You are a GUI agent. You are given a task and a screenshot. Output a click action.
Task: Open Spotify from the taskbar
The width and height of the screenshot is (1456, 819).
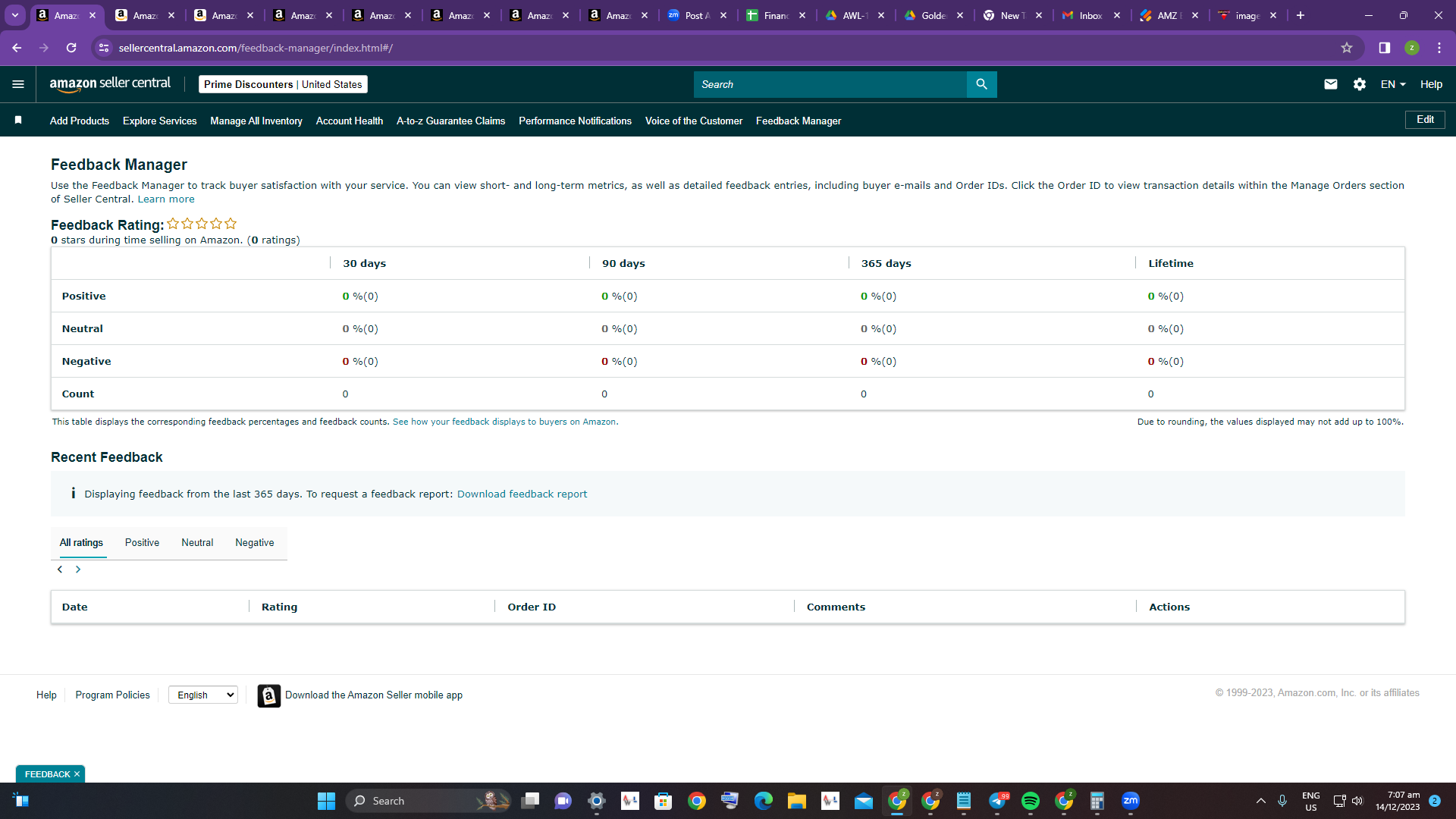click(x=1030, y=801)
